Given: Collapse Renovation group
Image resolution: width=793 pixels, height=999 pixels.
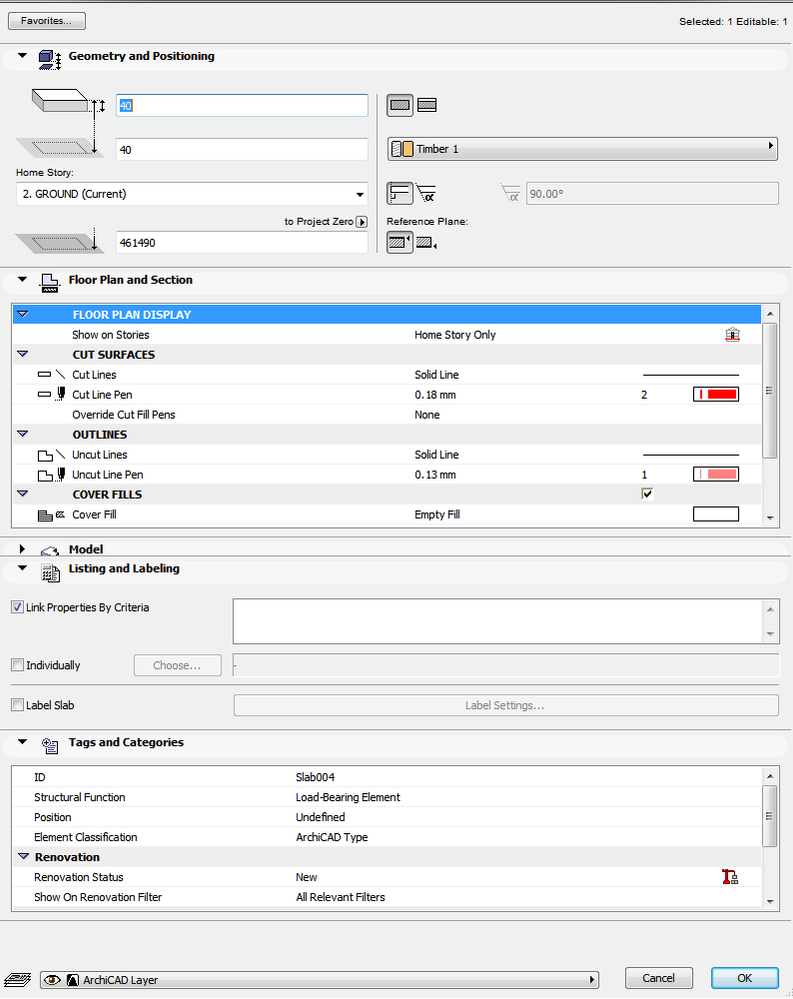Looking at the screenshot, I should [24, 856].
